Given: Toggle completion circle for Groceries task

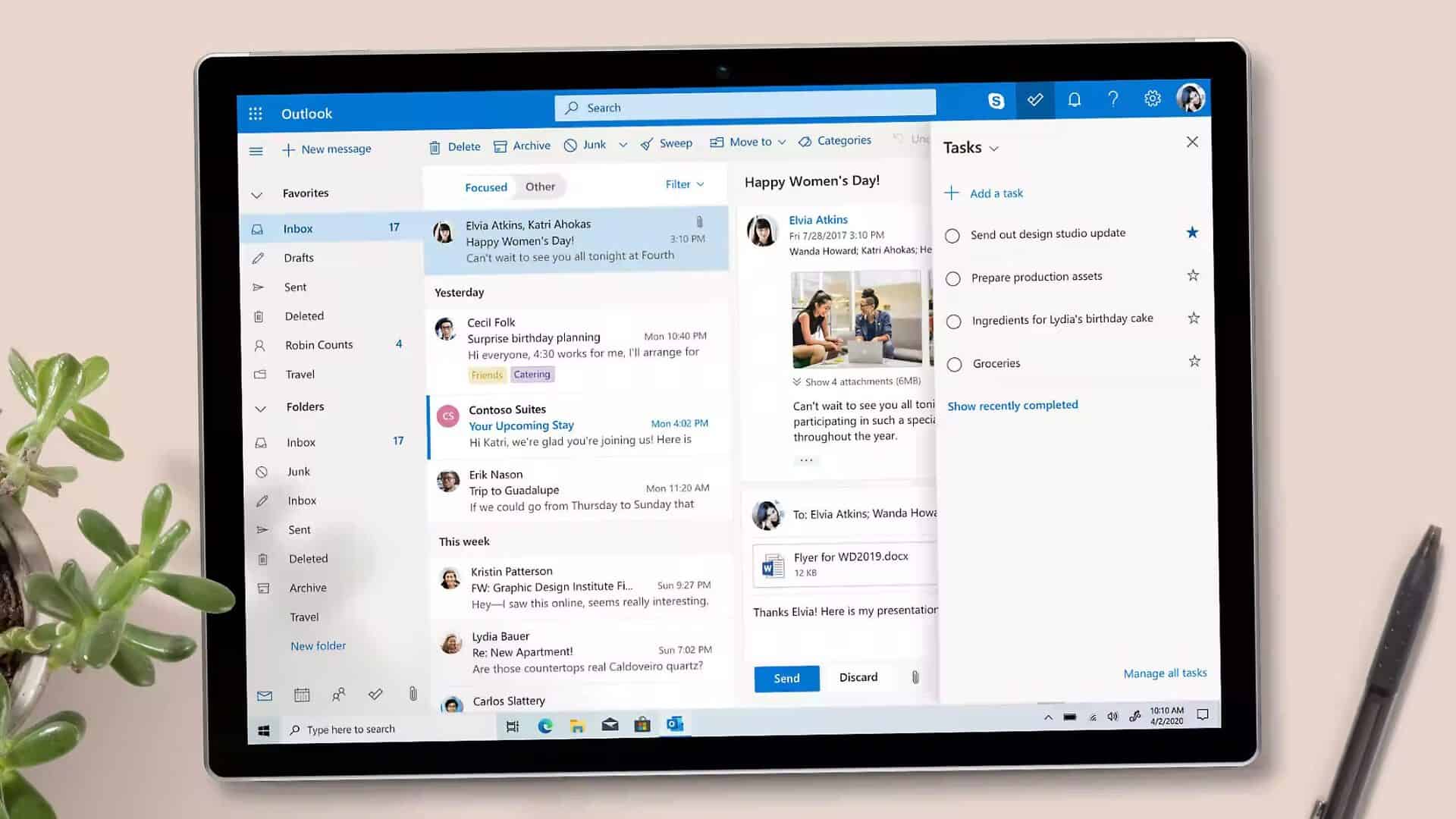Looking at the screenshot, I should 954,363.
